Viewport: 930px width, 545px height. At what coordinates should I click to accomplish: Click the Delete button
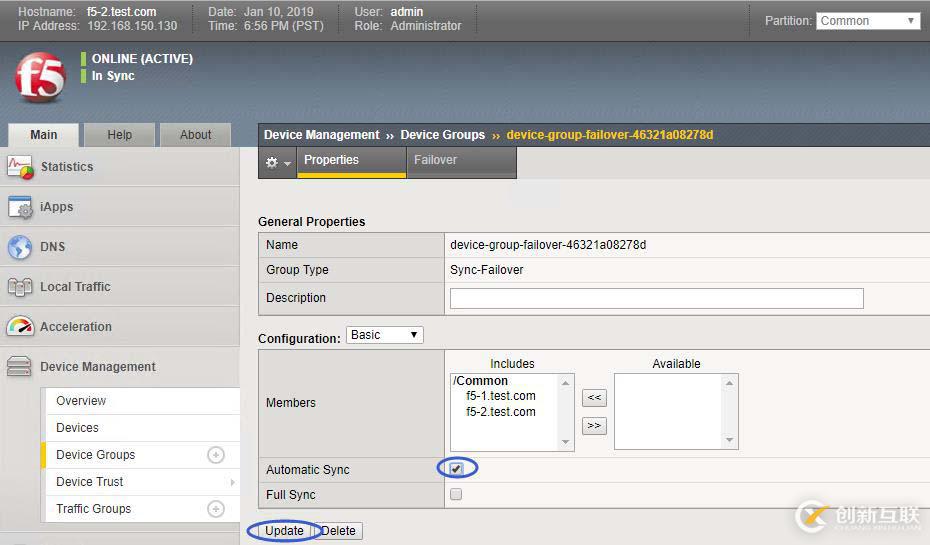tap(339, 531)
